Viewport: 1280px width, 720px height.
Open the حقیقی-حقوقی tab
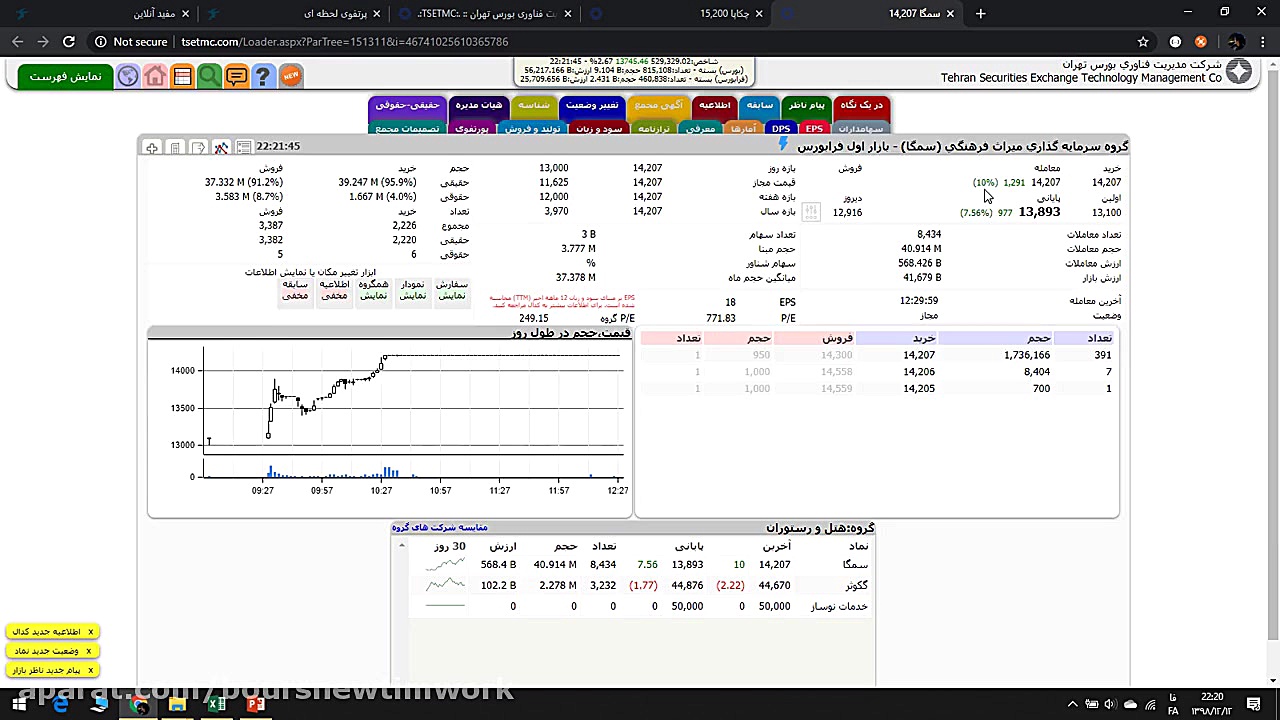tap(408, 105)
